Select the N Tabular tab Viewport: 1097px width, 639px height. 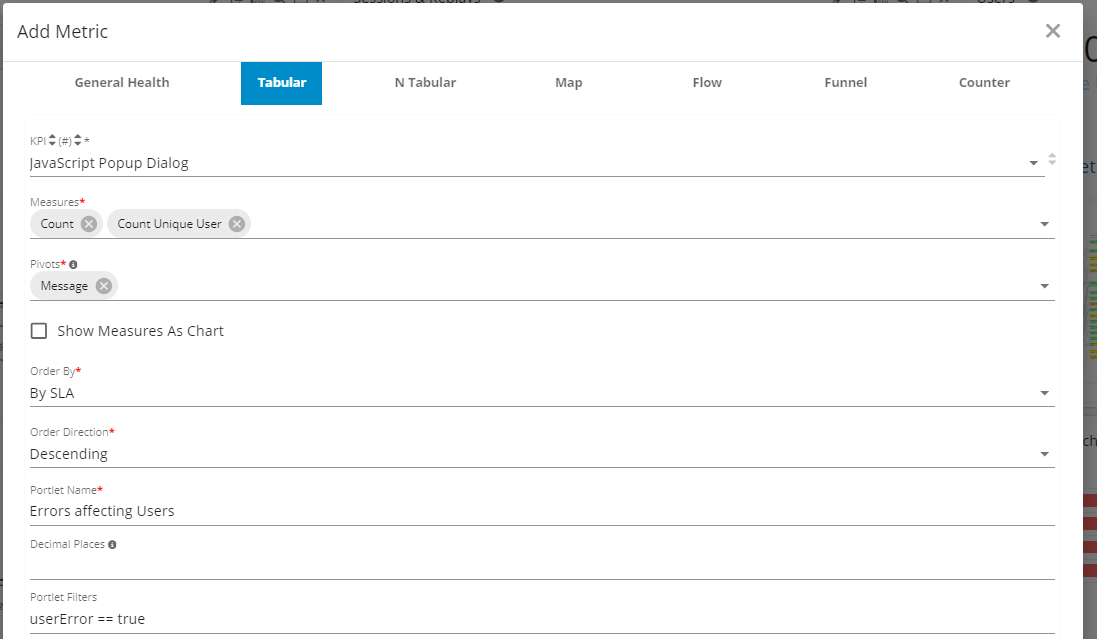pos(425,83)
